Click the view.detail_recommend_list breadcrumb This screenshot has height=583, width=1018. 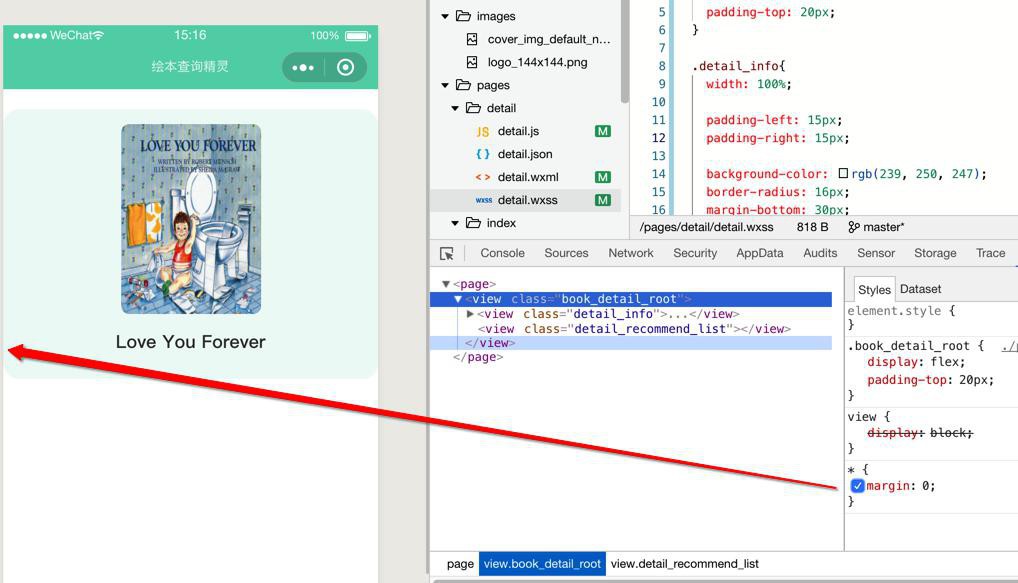684,564
